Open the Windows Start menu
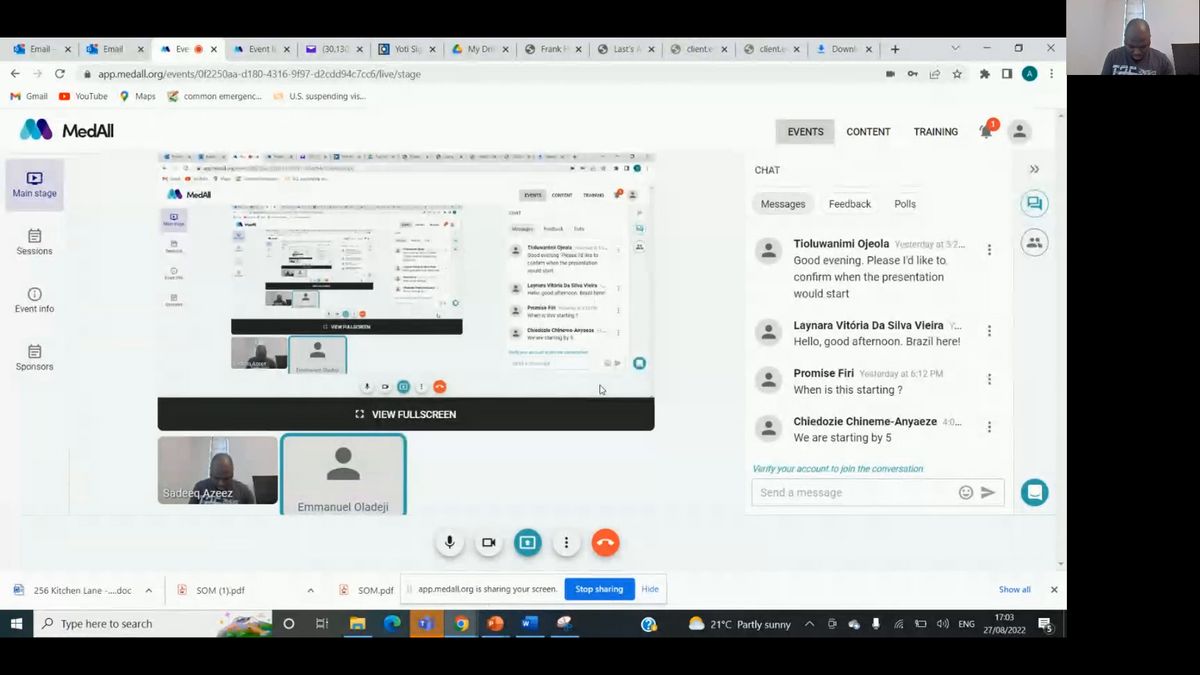 coord(17,624)
